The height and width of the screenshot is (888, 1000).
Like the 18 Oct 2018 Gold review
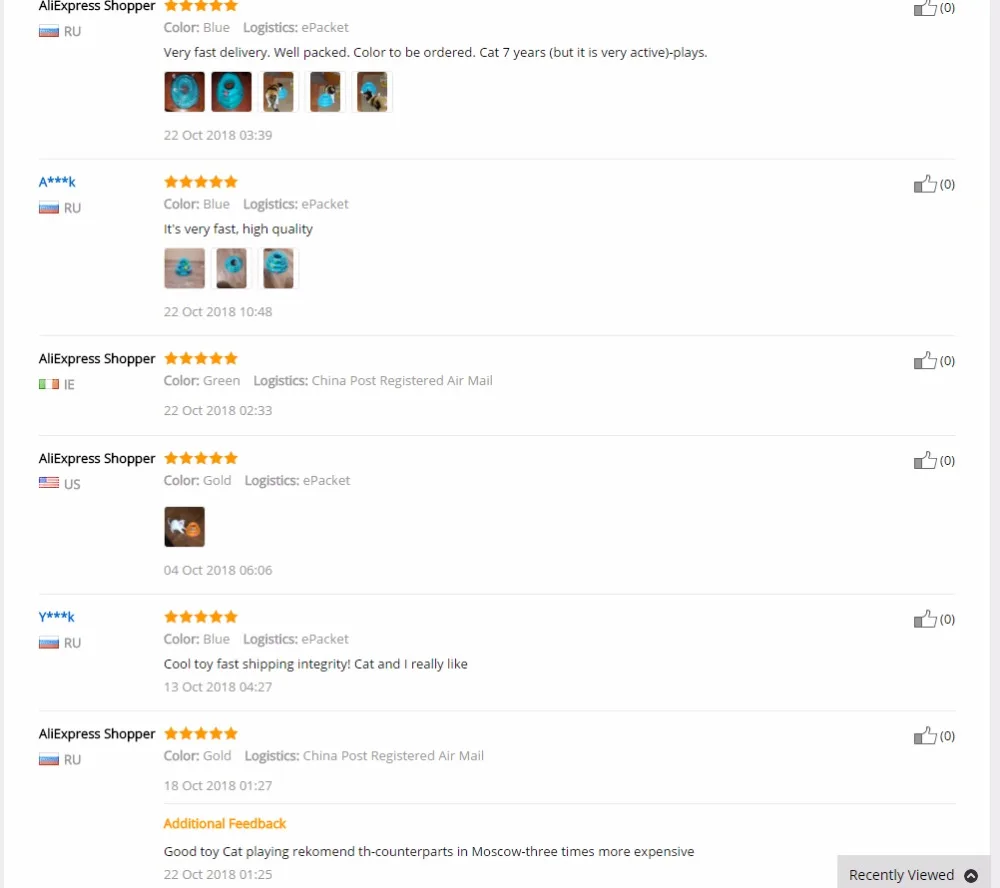click(925, 736)
